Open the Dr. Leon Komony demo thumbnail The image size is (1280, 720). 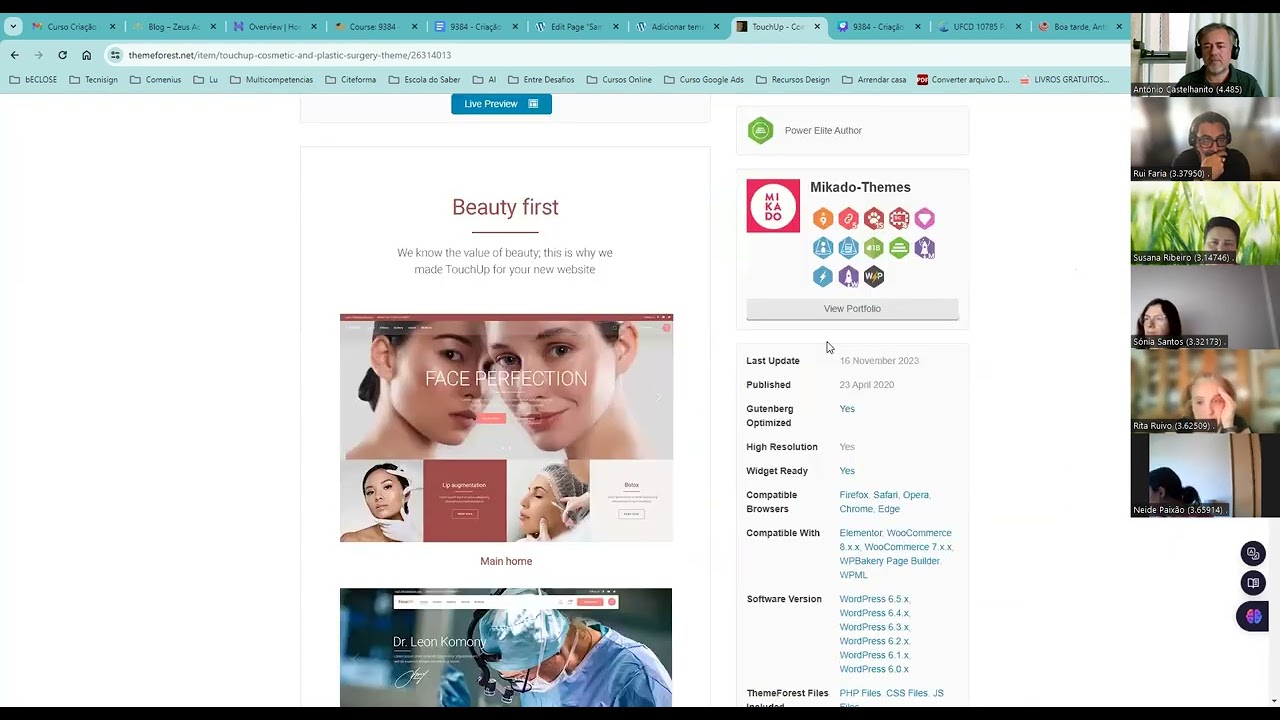click(x=506, y=648)
